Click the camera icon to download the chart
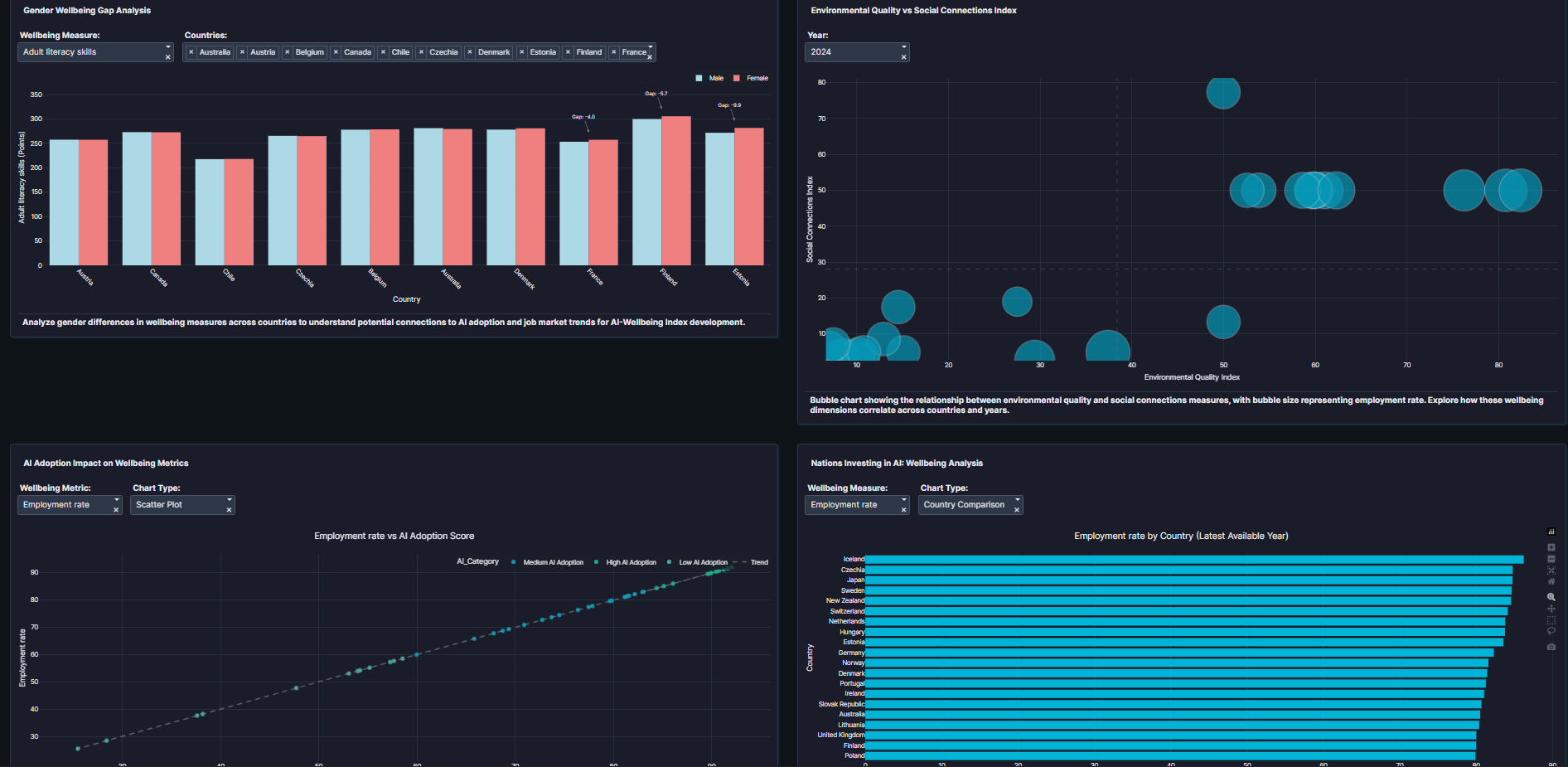 [x=1551, y=647]
